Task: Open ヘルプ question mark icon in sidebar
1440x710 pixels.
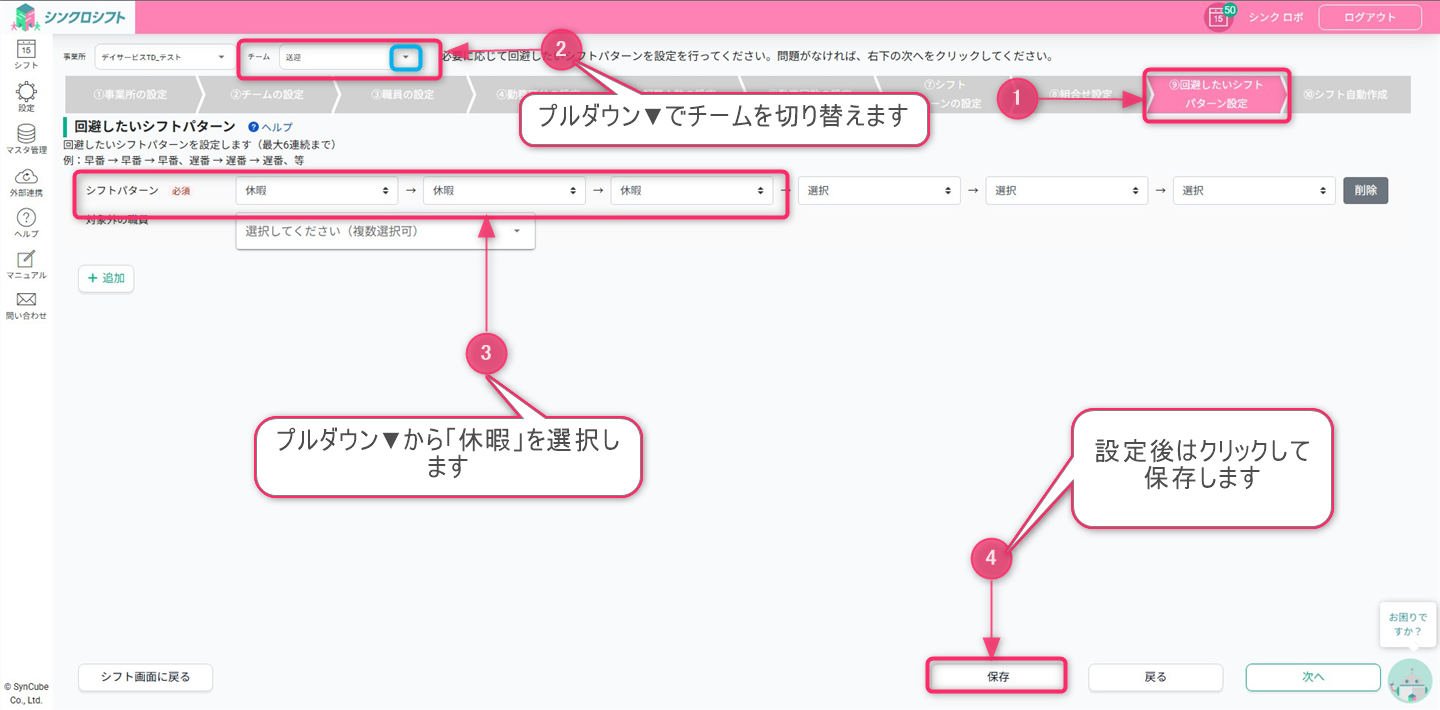Action: [x=26, y=222]
